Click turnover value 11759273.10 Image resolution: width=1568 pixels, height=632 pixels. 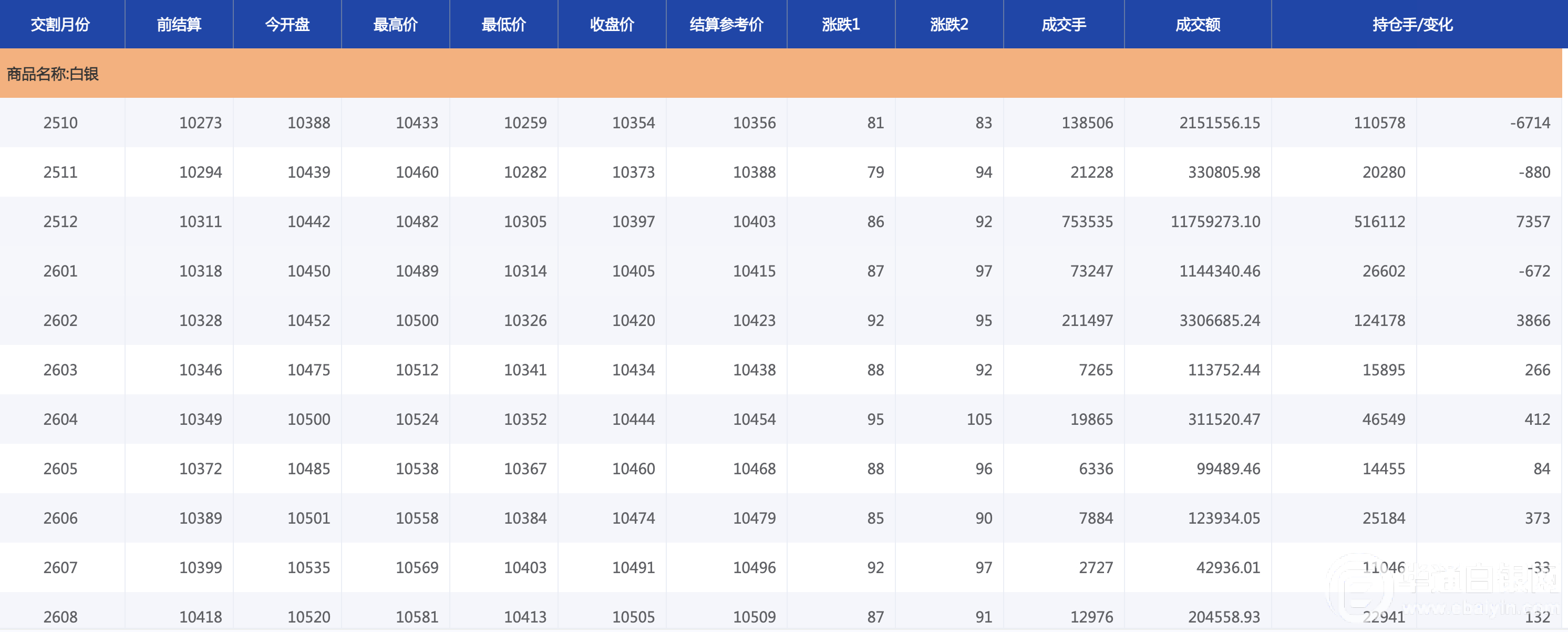(x=1215, y=222)
